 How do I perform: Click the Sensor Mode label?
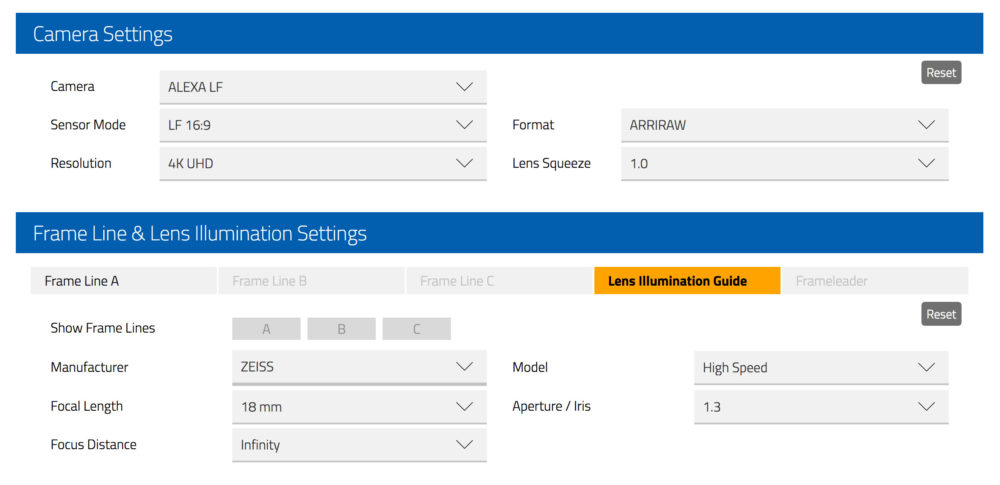click(88, 125)
